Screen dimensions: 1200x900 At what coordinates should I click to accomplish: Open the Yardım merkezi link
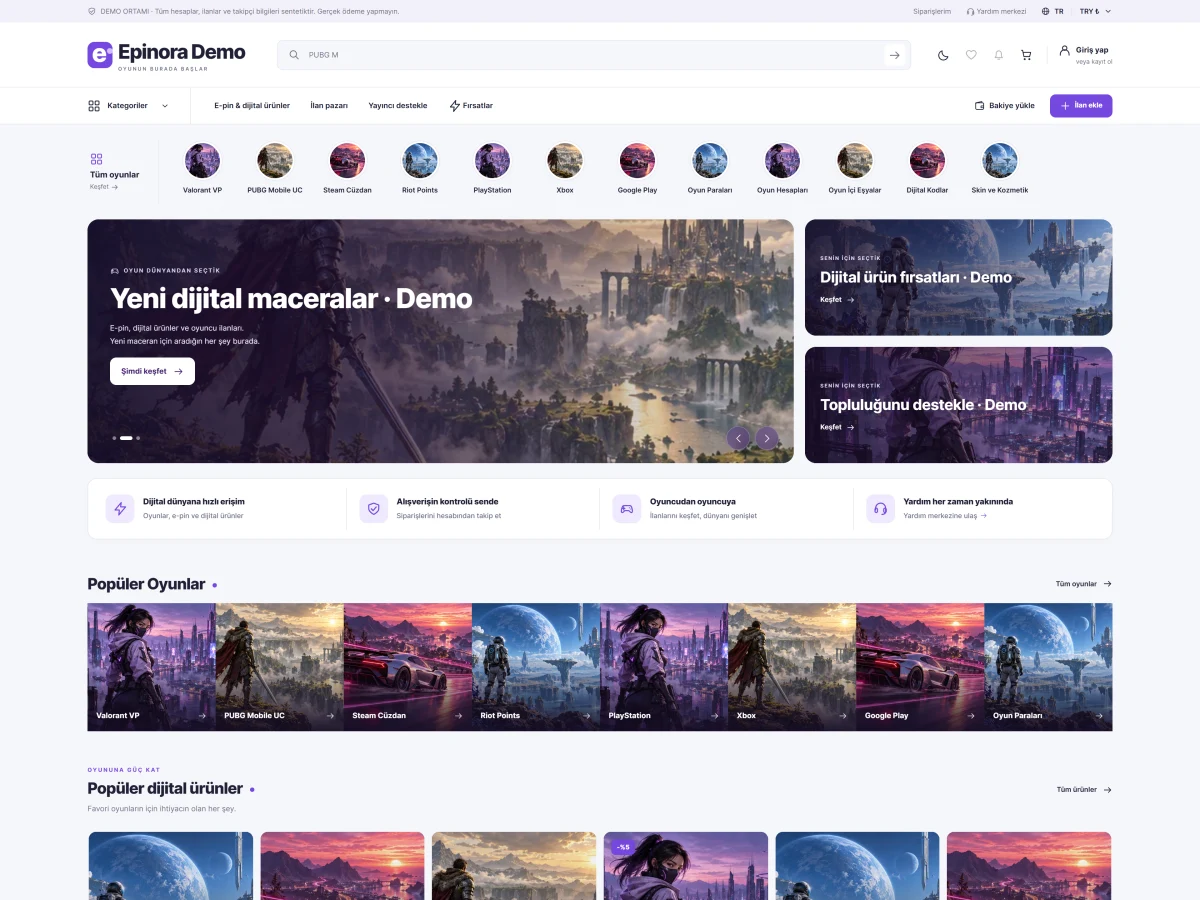pos(996,11)
